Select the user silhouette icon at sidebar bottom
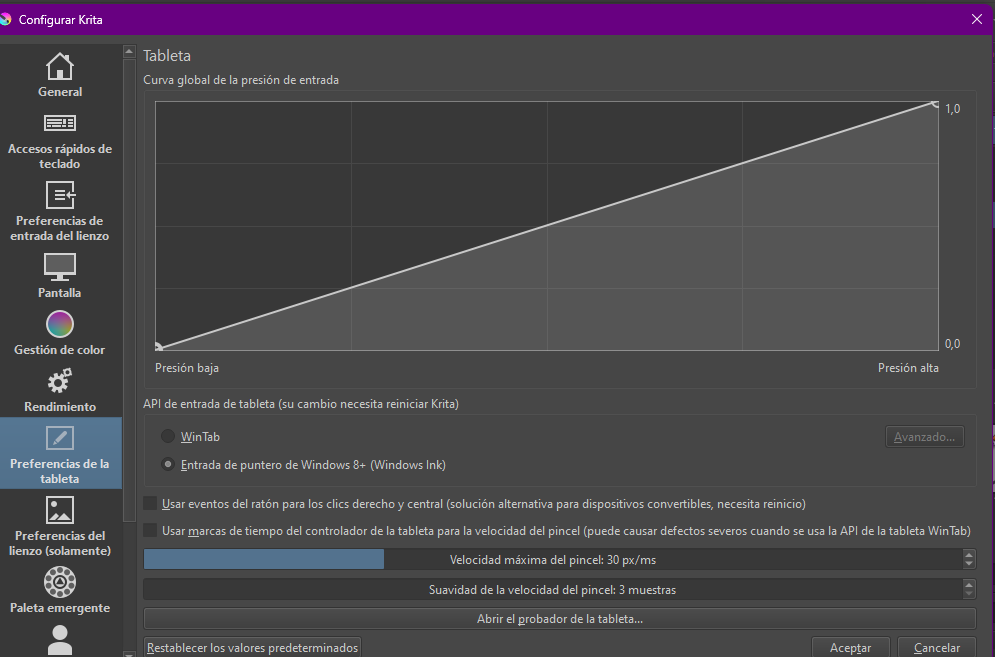This screenshot has width=995, height=657. click(60, 640)
